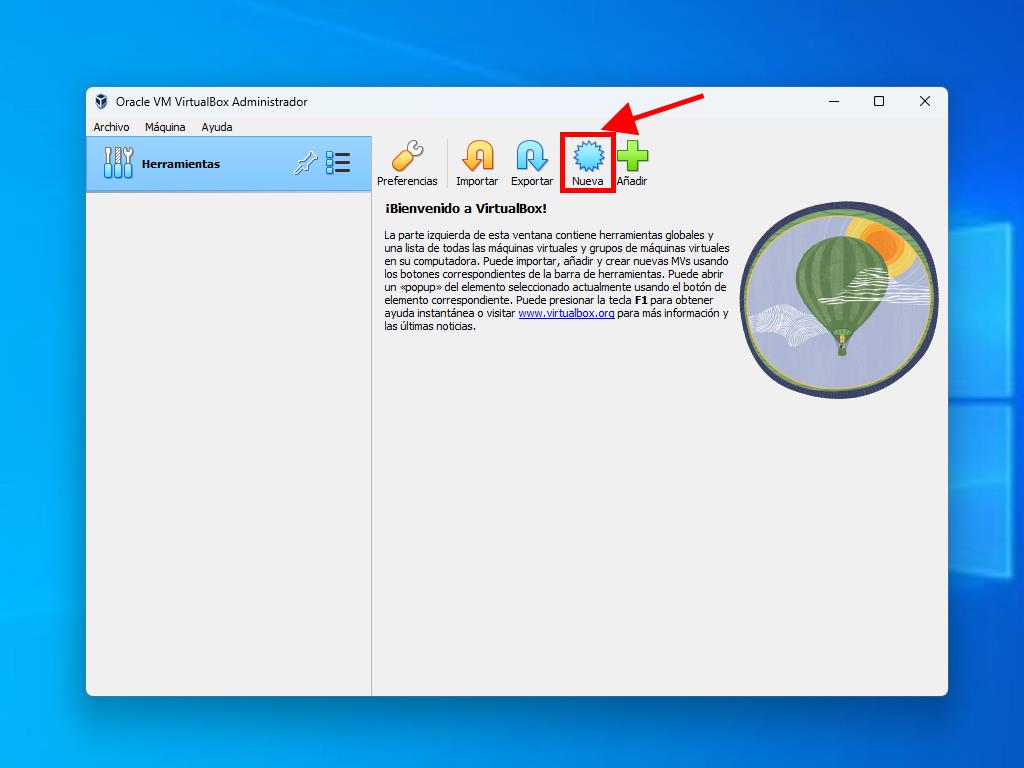
Task: Click the Importar appliance icon
Action: 477,163
